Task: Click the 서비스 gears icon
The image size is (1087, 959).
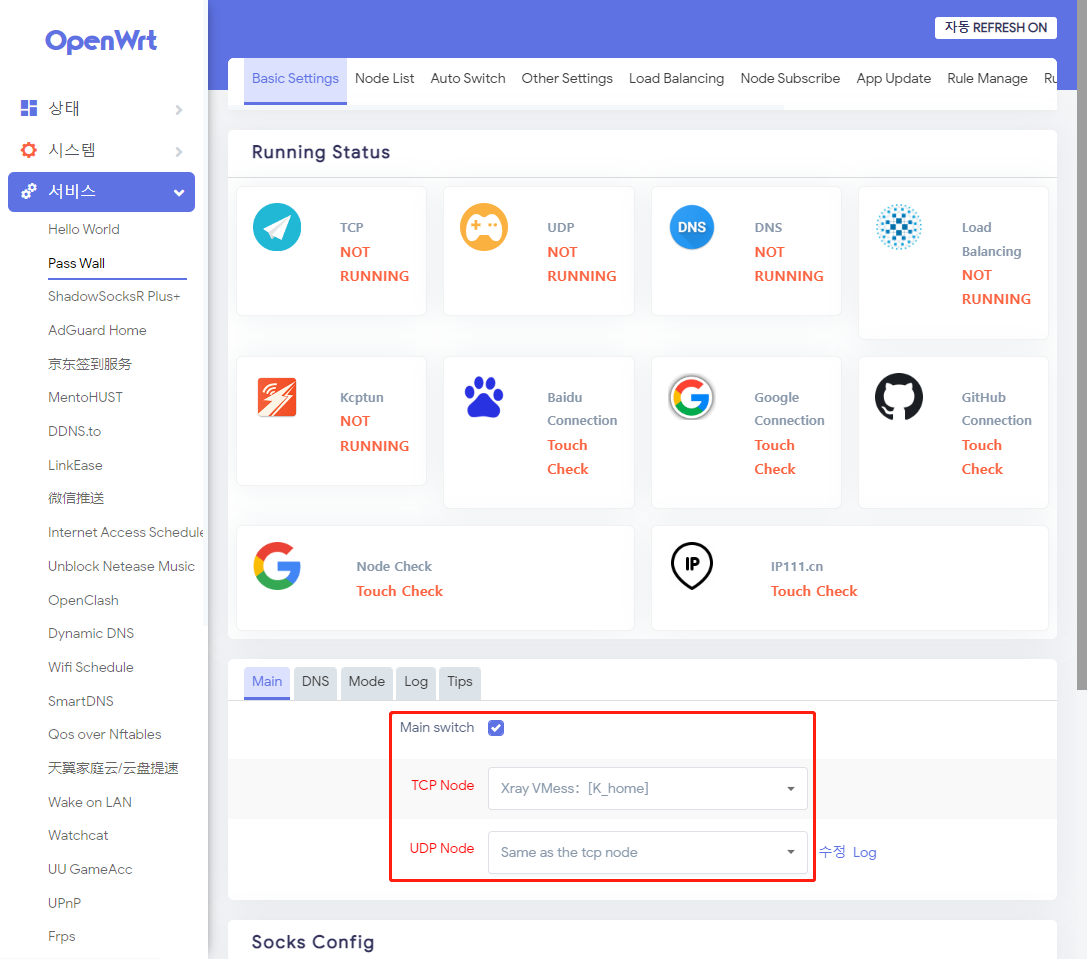Action: (28, 191)
